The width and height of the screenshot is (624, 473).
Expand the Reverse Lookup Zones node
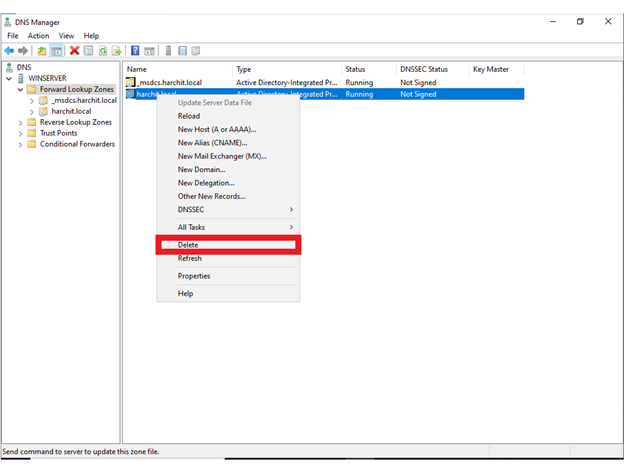(20, 122)
